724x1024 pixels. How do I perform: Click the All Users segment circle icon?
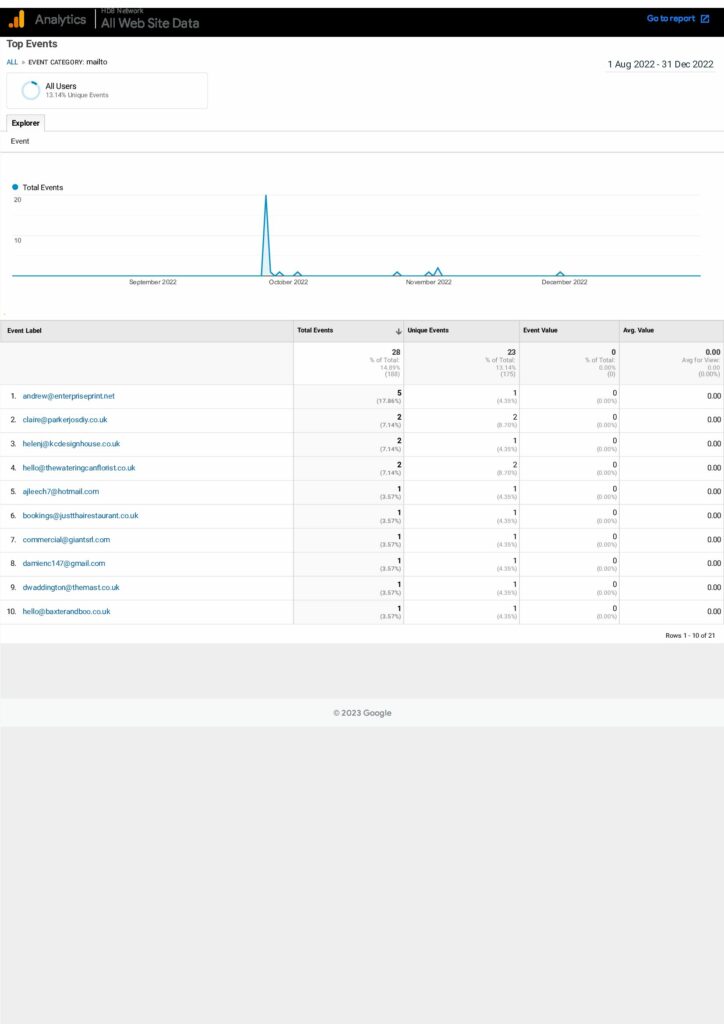(x=31, y=90)
